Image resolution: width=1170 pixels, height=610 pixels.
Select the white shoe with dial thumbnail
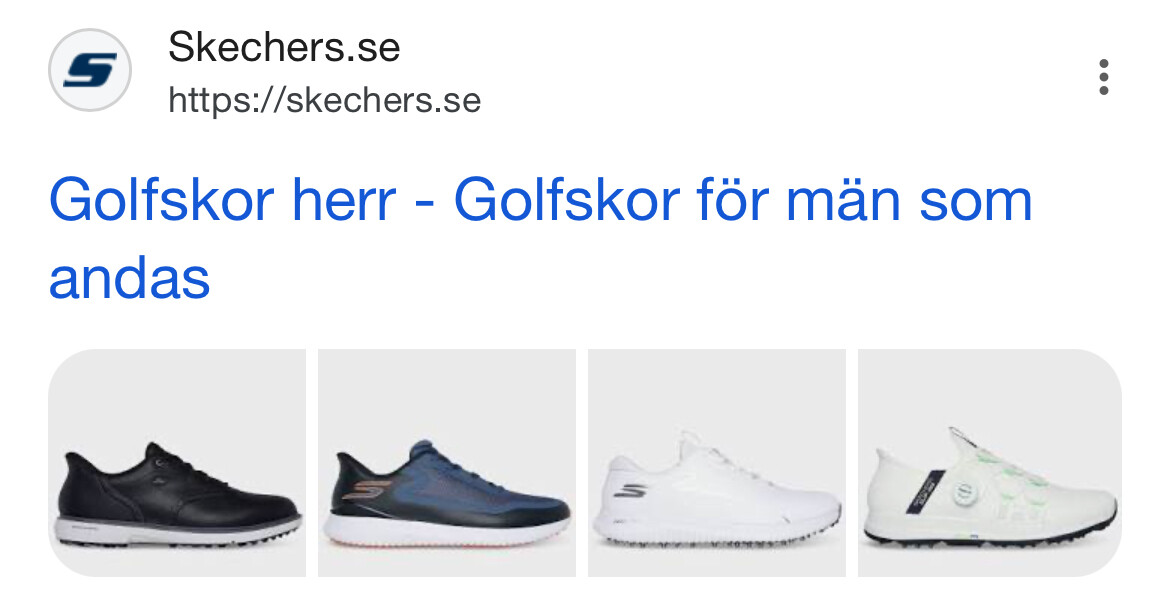[989, 462]
